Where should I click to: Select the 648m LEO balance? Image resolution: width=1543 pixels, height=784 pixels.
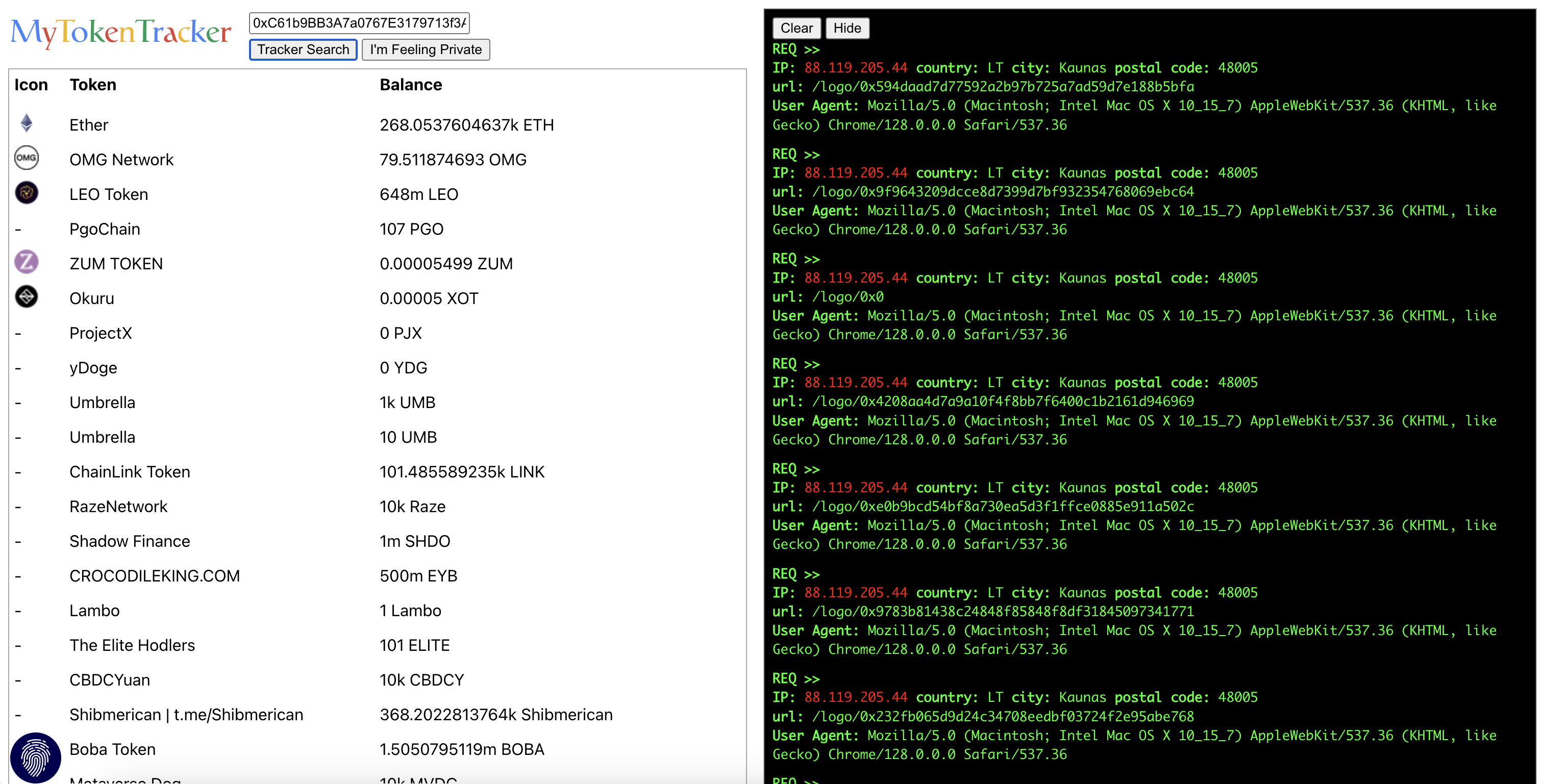(x=419, y=195)
